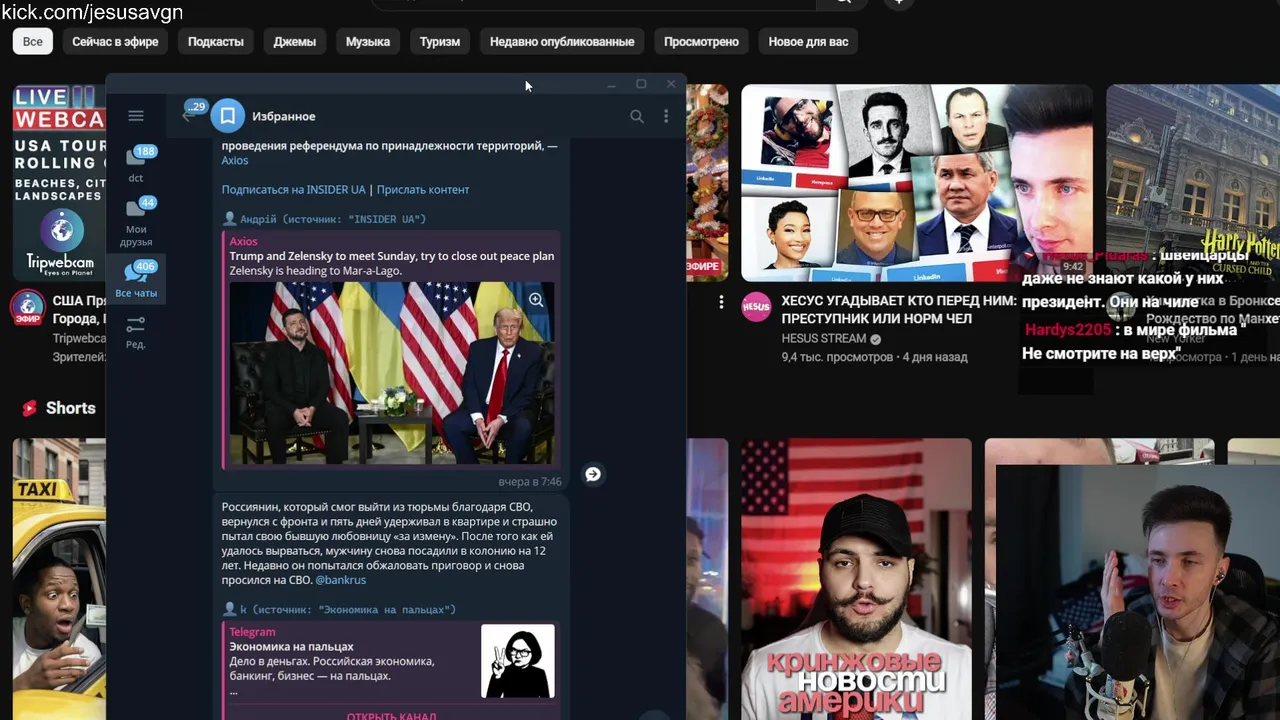Open the HESUS channel avatar

click(756, 307)
